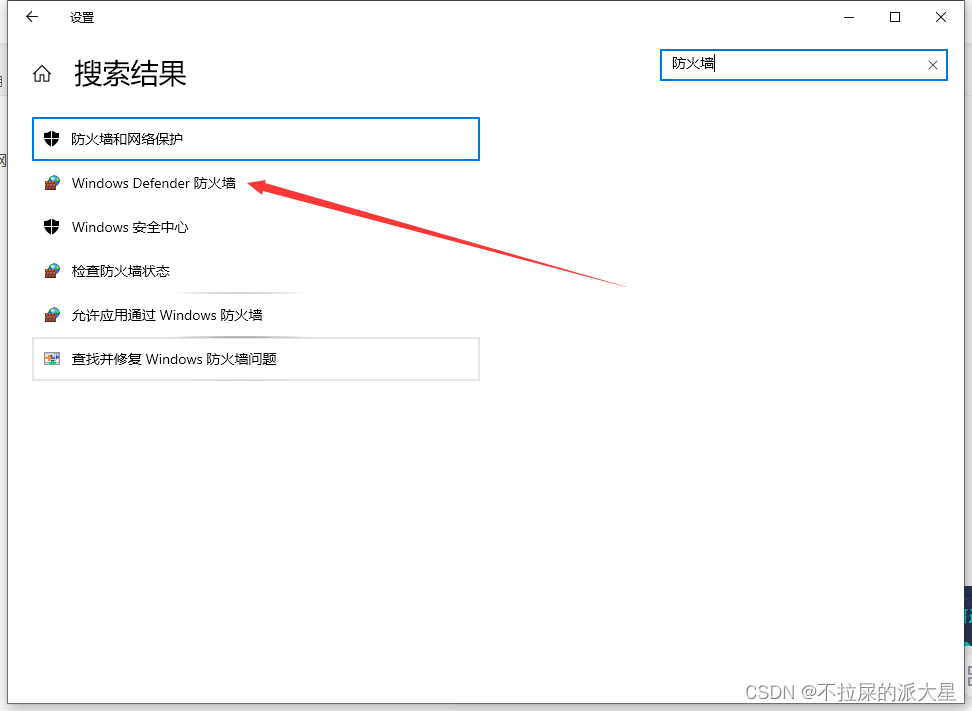Close the 设置 window
This screenshot has height=711, width=972.
(940, 17)
